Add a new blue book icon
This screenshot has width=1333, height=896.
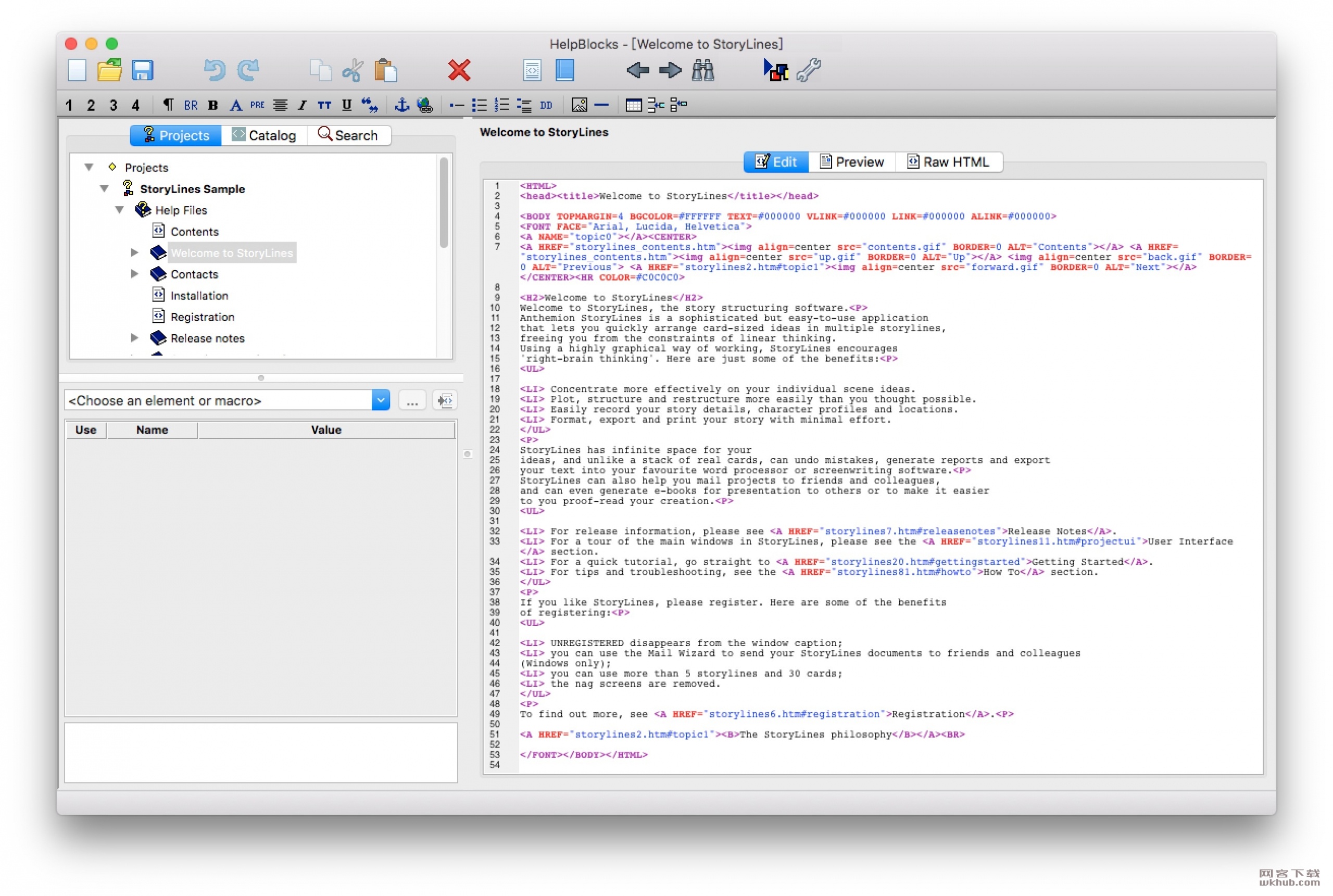coord(564,70)
